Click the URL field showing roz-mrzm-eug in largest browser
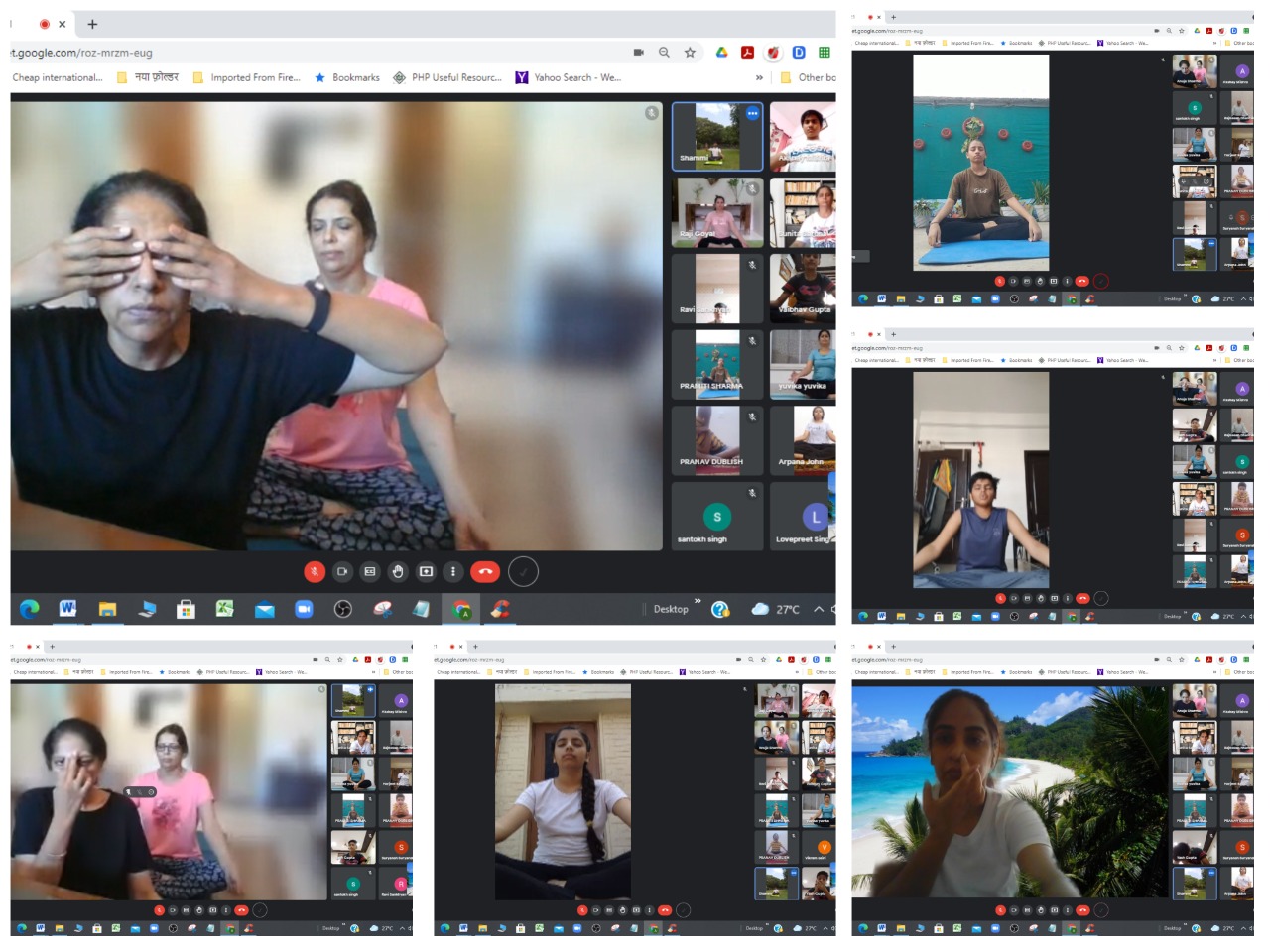This screenshot has width=1270, height=952. pos(298,53)
